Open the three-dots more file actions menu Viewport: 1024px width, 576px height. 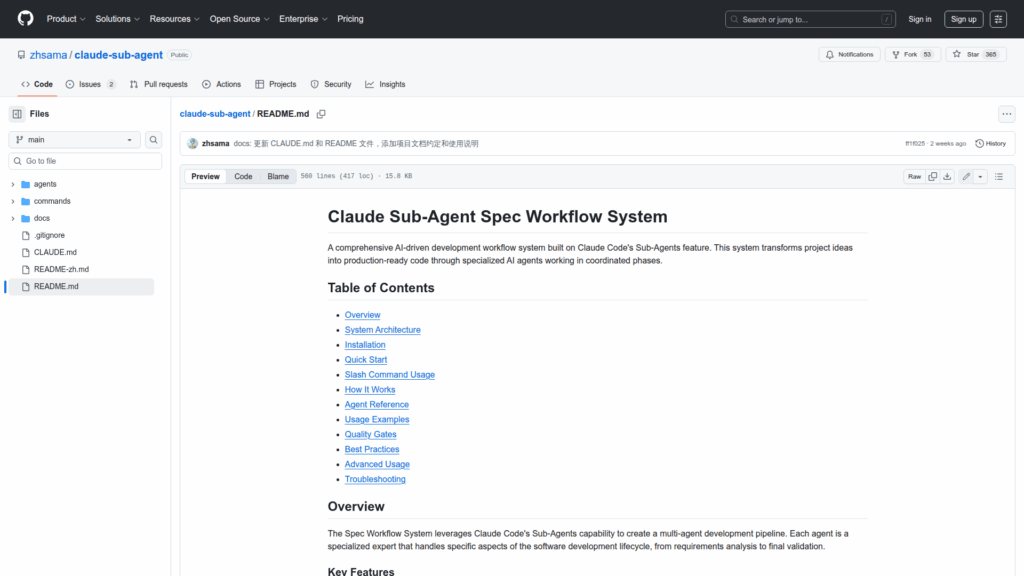click(1006, 114)
